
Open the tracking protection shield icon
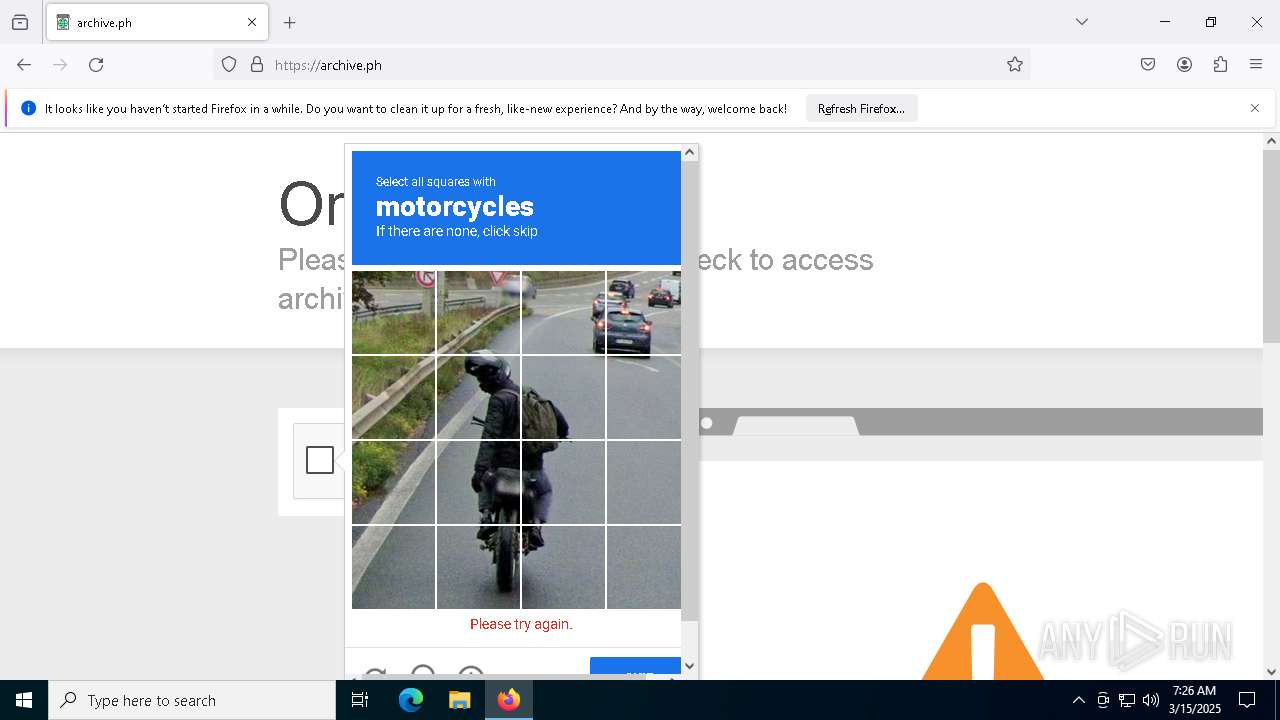pyautogui.click(x=229, y=65)
